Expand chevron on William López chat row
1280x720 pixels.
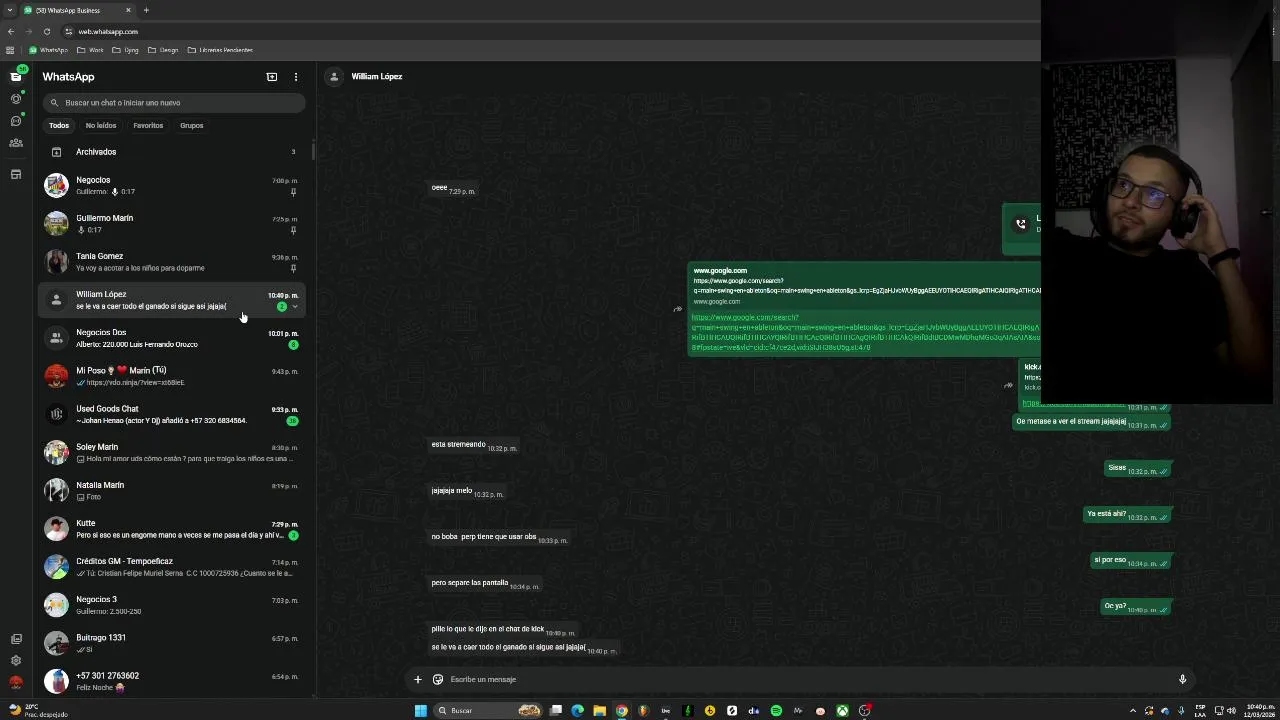[295, 307]
